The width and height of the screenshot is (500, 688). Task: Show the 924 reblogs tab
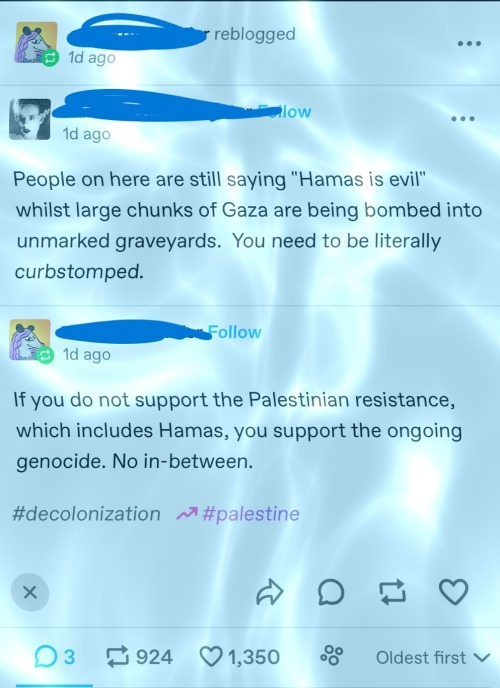click(x=139, y=657)
